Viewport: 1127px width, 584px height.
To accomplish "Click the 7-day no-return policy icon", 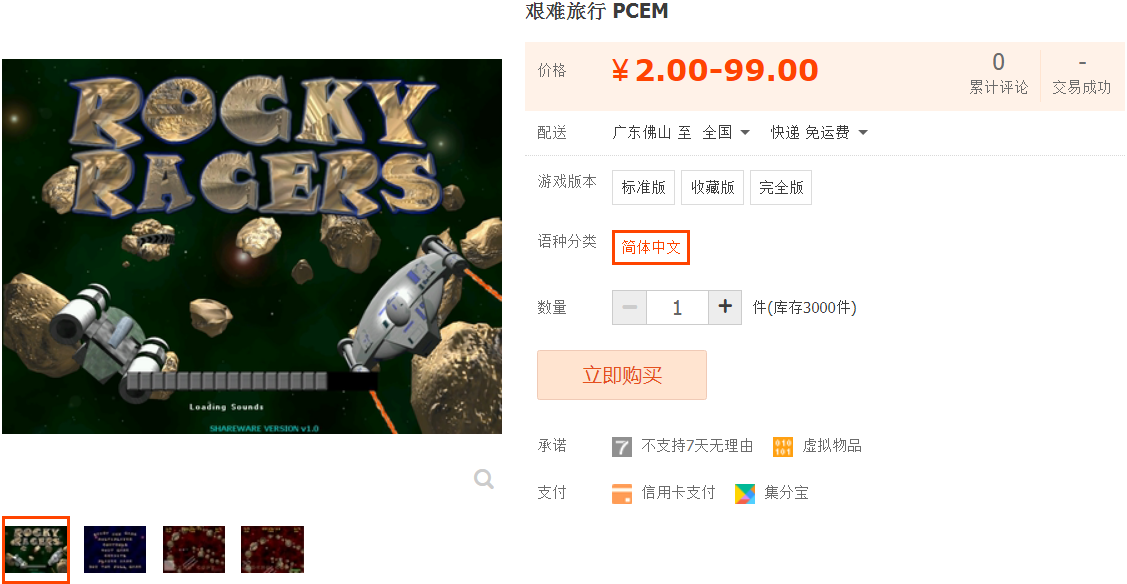I will [622, 447].
